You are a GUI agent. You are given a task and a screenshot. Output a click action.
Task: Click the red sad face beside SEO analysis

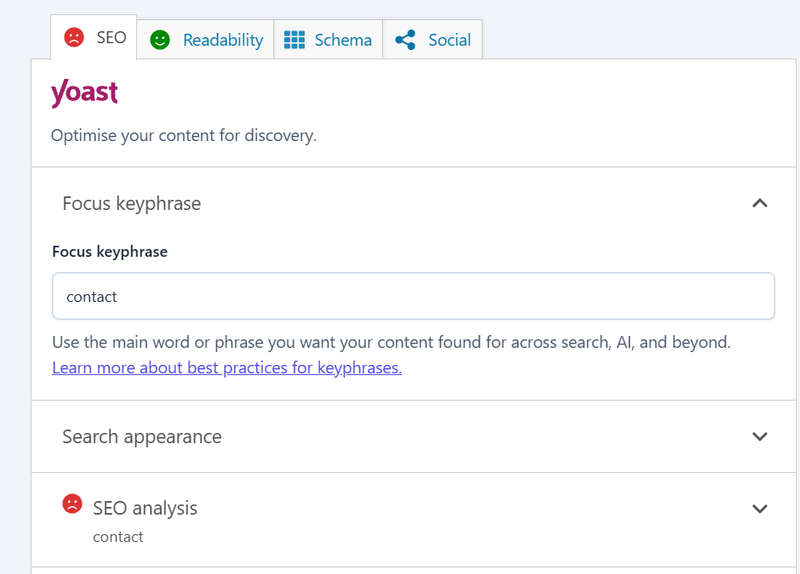(72, 504)
